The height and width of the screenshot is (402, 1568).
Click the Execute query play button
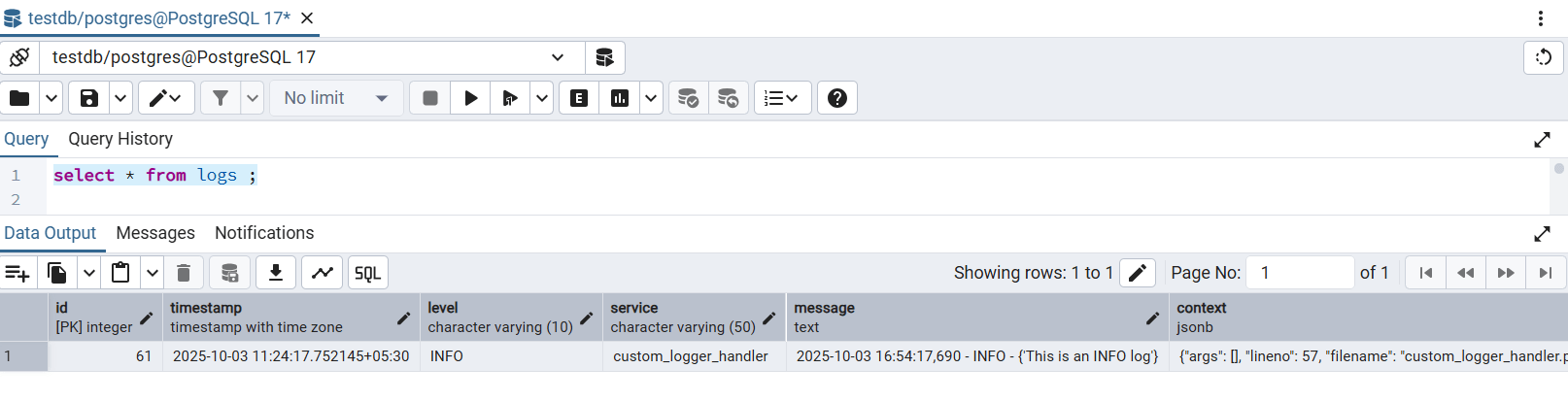471,98
